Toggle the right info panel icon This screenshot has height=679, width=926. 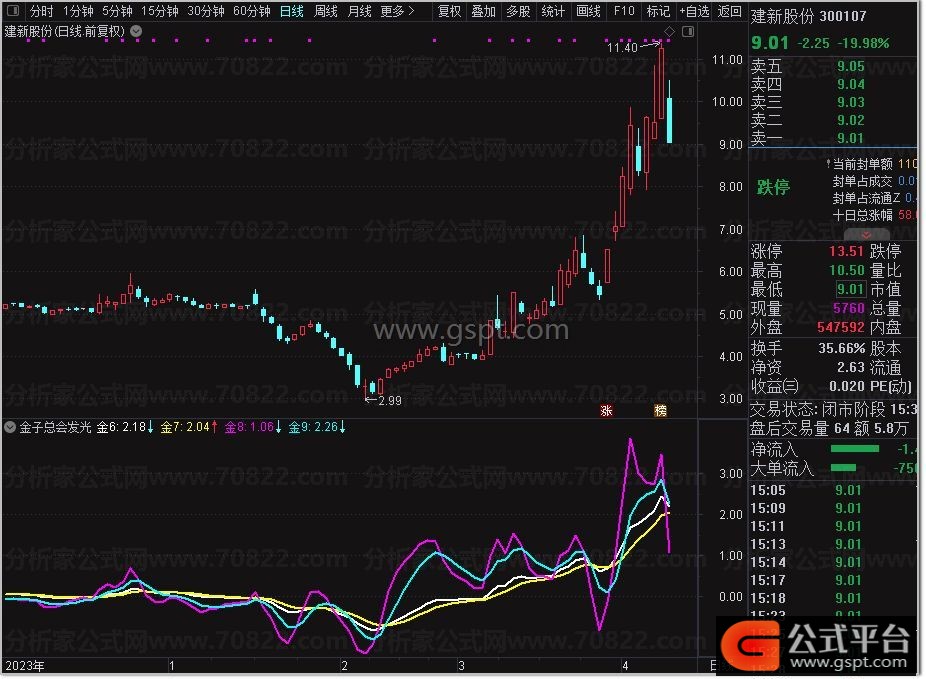688,31
